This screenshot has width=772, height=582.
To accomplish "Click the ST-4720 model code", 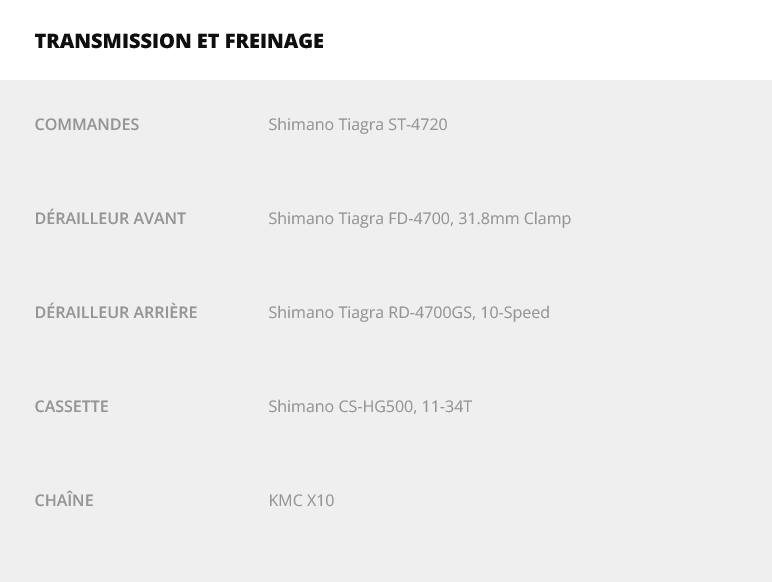I will pos(417,125).
